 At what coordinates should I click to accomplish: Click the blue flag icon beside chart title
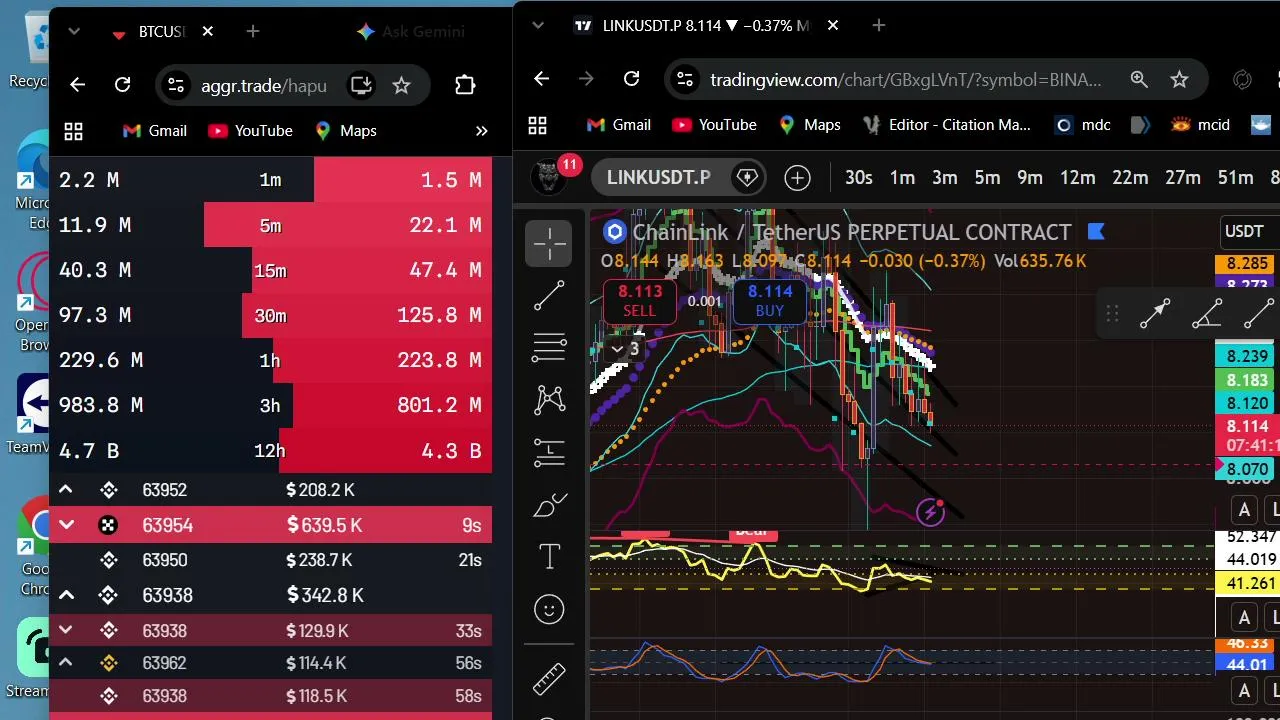tap(1096, 232)
